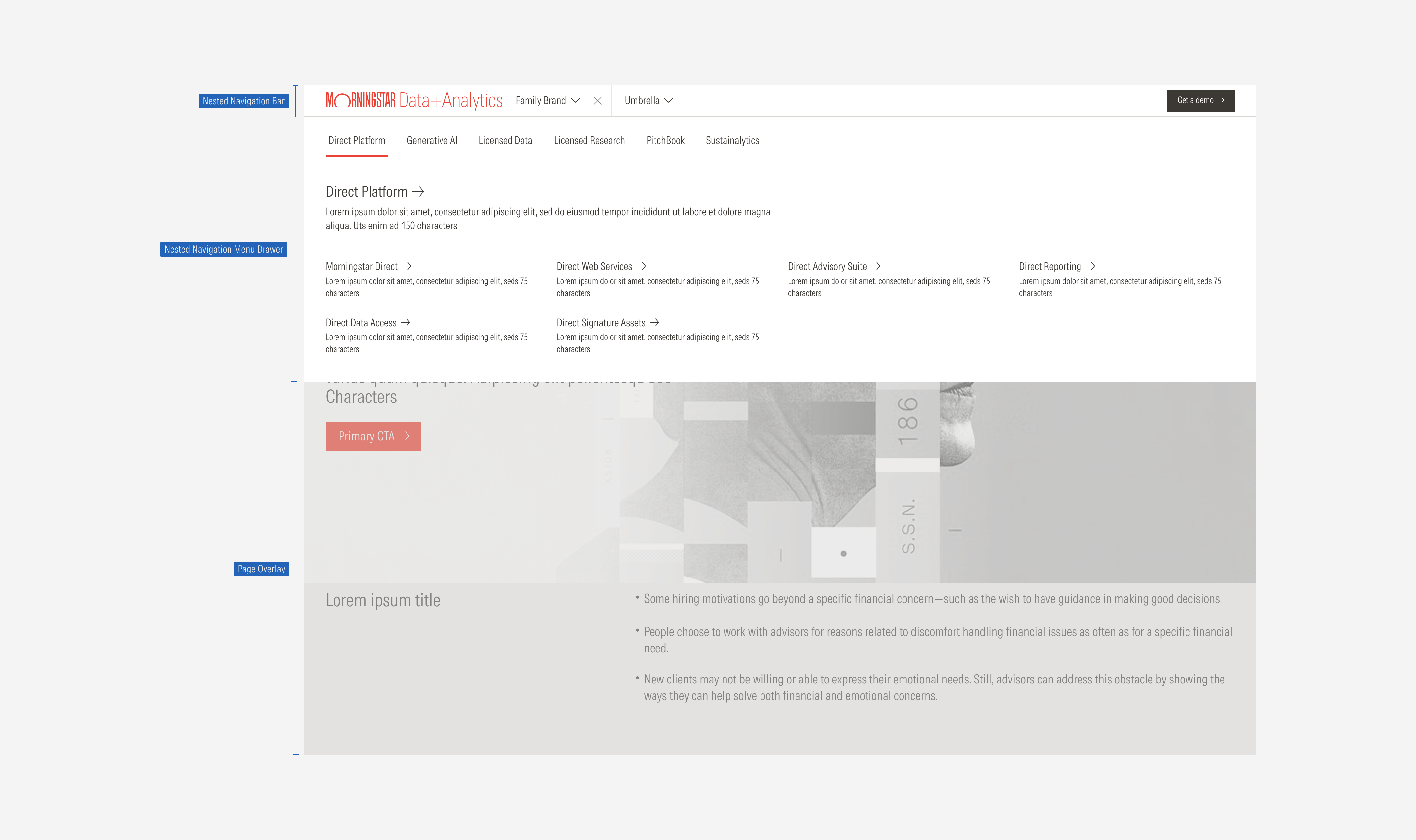Select the Sustainalytics tab

click(x=732, y=140)
